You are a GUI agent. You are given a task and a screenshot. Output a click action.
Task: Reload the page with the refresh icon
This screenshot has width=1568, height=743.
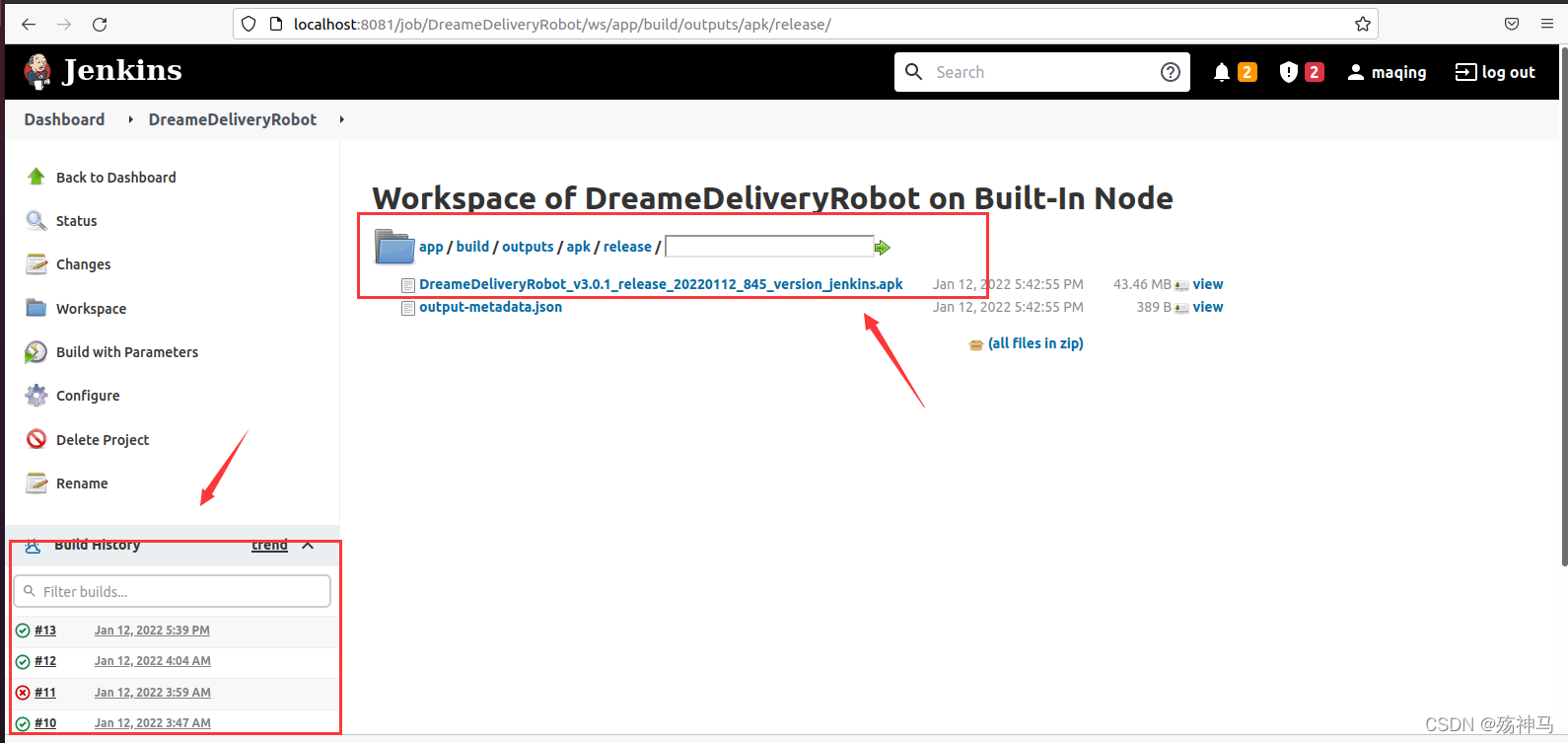[x=100, y=24]
